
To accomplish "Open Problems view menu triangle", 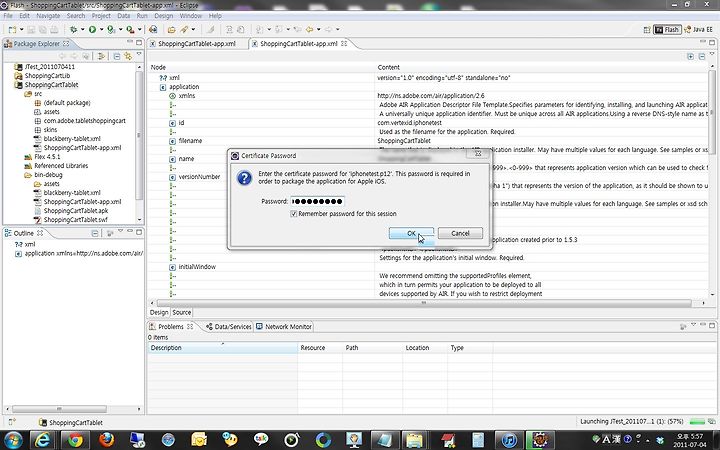I will (x=693, y=325).
